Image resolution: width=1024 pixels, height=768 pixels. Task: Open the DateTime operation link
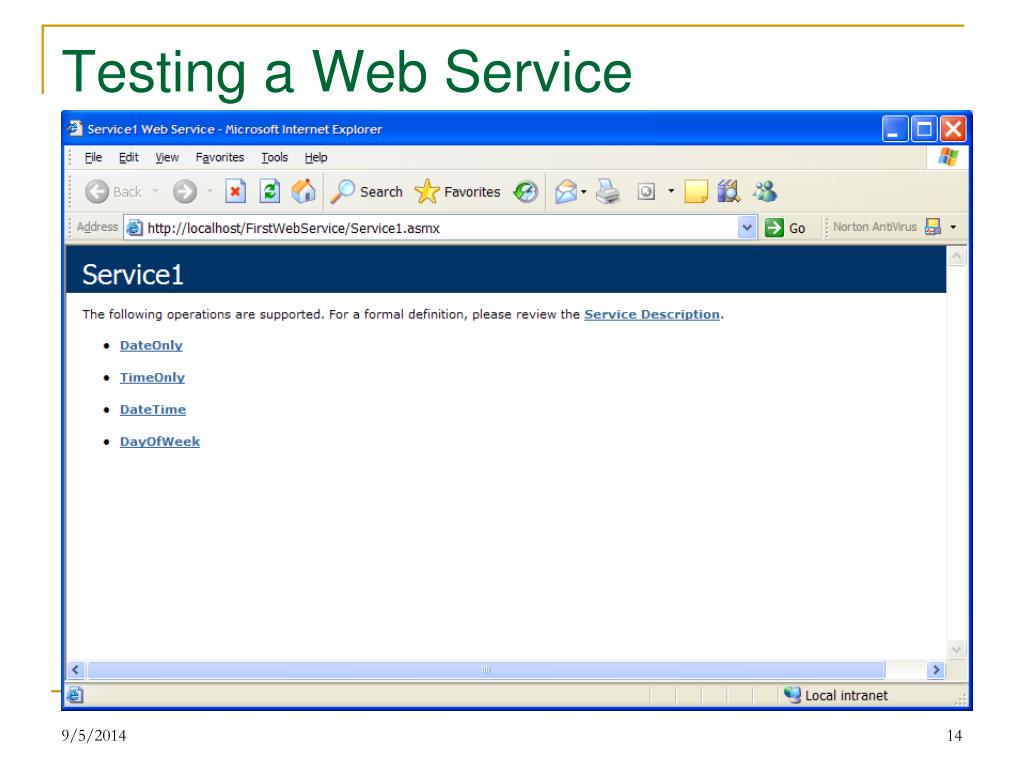click(x=153, y=409)
